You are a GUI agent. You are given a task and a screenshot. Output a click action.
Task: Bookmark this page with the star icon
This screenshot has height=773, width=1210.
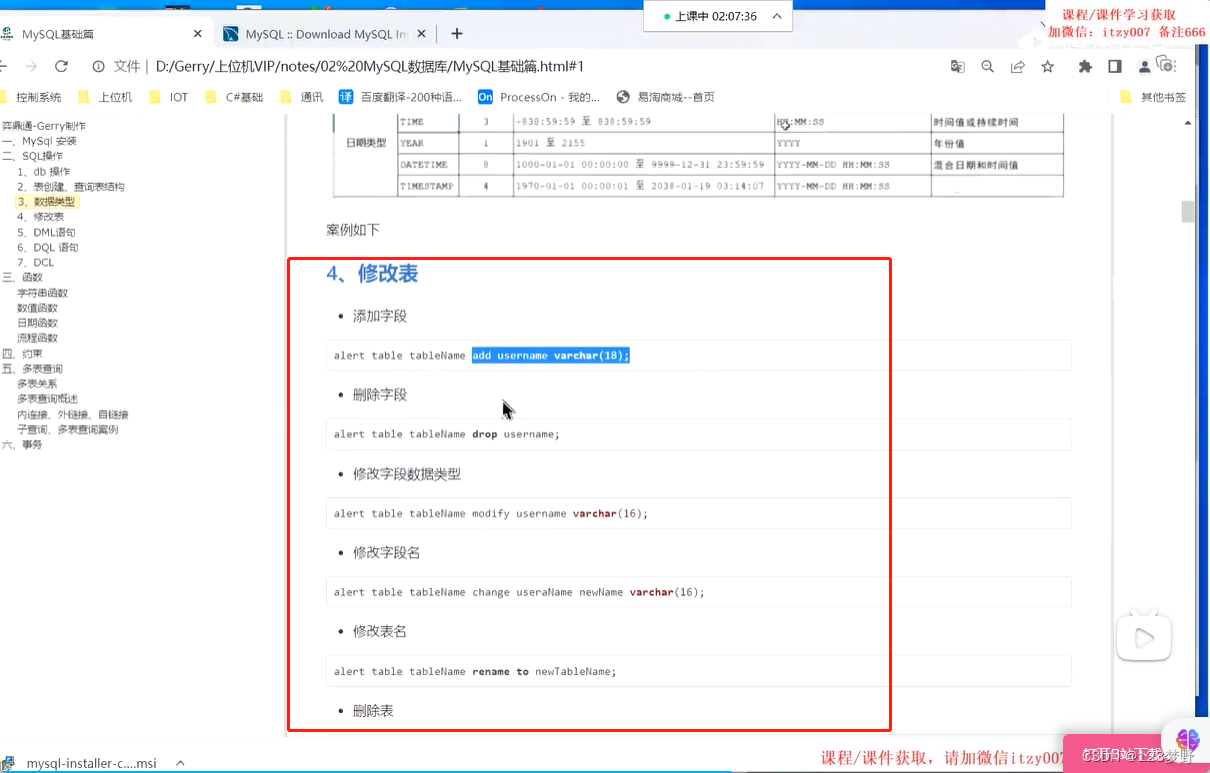click(1047, 66)
